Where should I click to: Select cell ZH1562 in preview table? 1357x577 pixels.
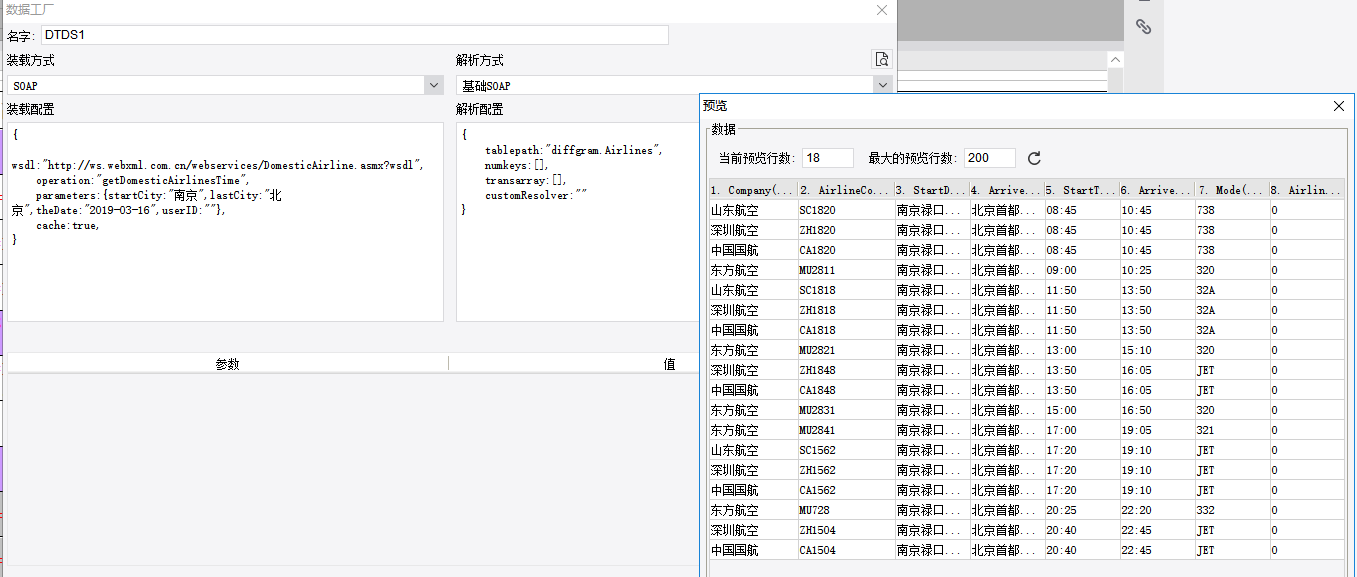[846, 470]
